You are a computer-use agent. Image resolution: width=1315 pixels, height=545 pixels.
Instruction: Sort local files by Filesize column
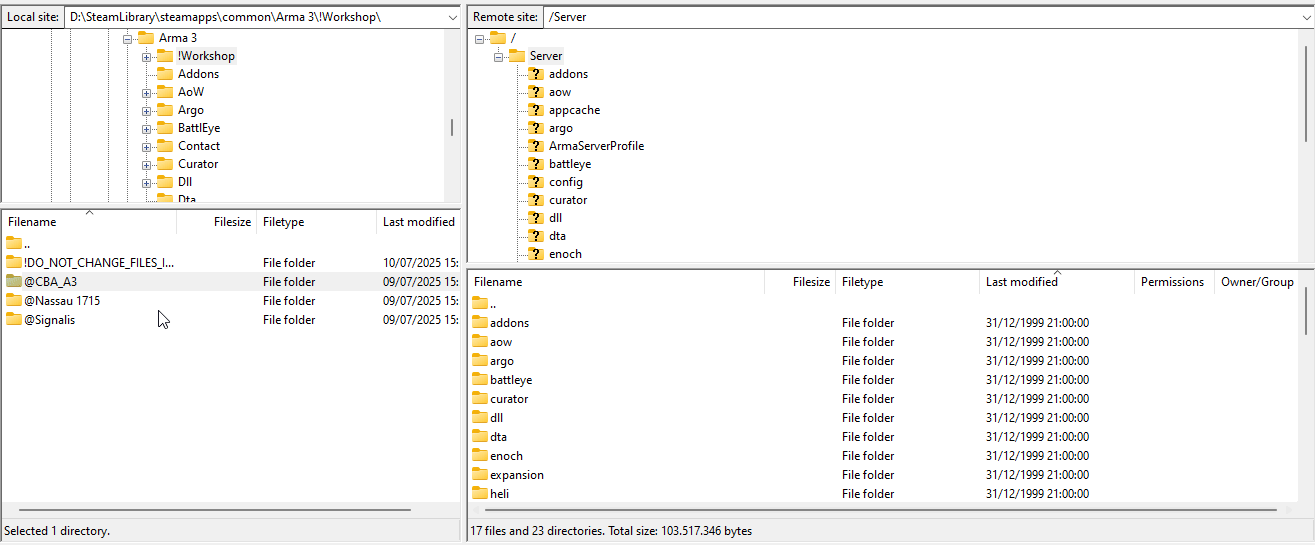tap(216, 222)
